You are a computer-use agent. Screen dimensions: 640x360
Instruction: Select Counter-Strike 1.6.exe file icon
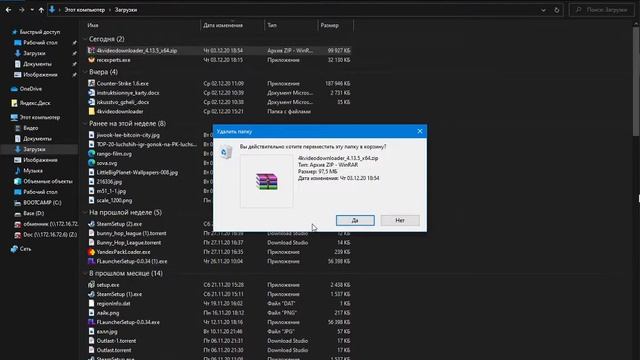(x=91, y=83)
